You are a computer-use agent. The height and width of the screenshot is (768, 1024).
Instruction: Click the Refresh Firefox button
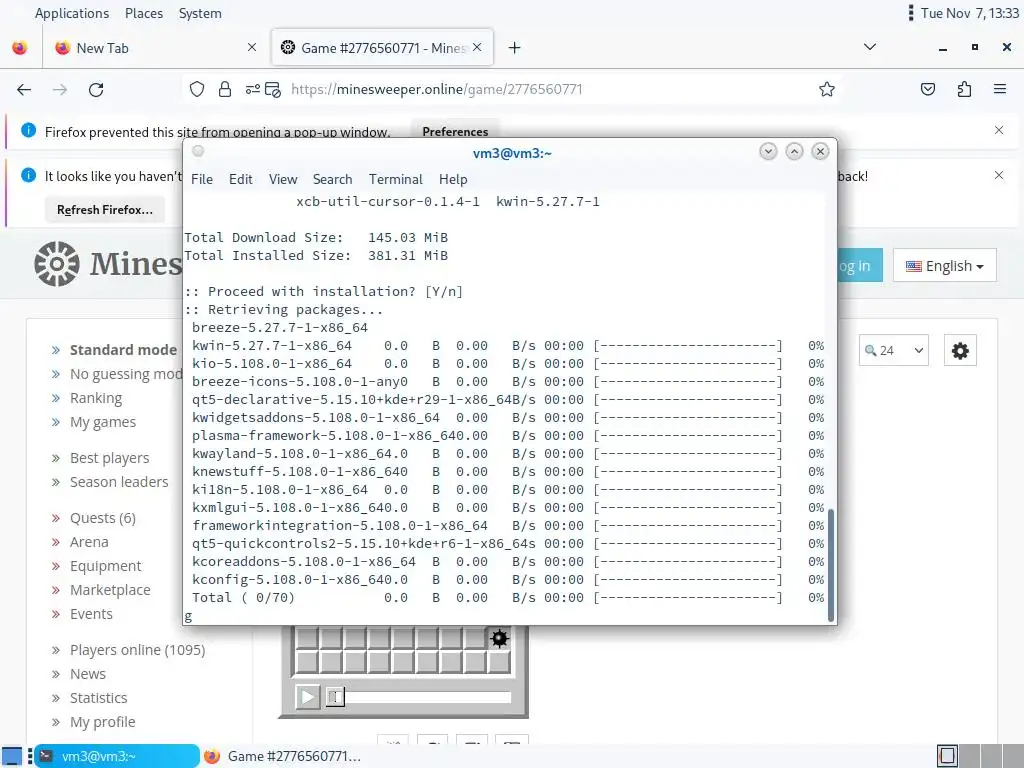point(104,210)
